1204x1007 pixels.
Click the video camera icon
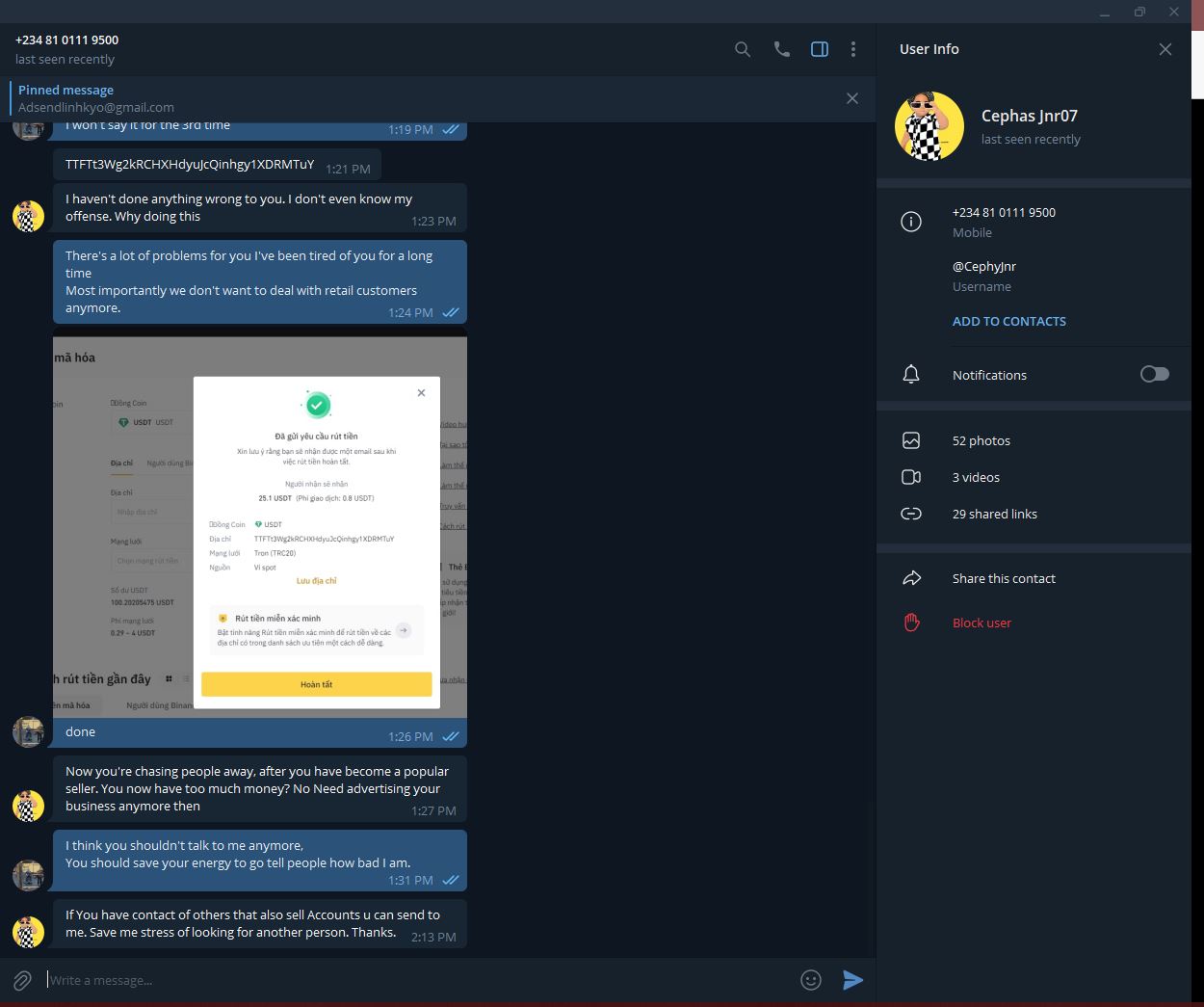click(x=911, y=477)
